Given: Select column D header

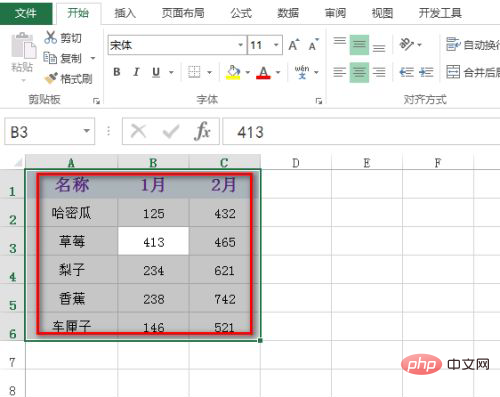Looking at the screenshot, I should coord(296,163).
